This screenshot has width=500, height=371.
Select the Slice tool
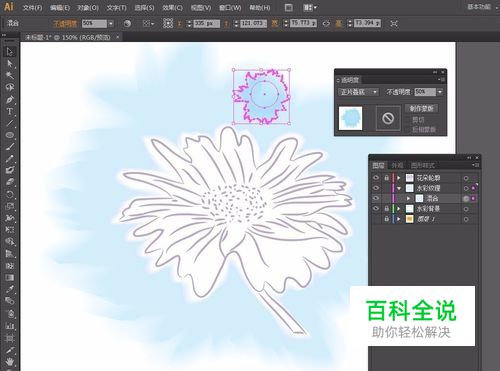click(x=9, y=349)
